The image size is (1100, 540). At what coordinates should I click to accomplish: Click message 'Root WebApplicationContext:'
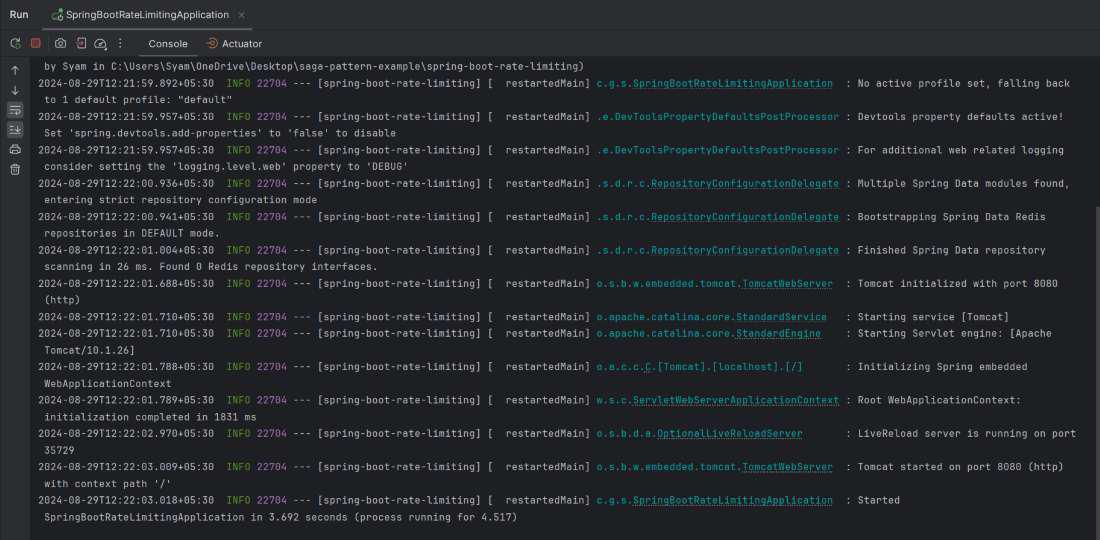tap(939, 400)
